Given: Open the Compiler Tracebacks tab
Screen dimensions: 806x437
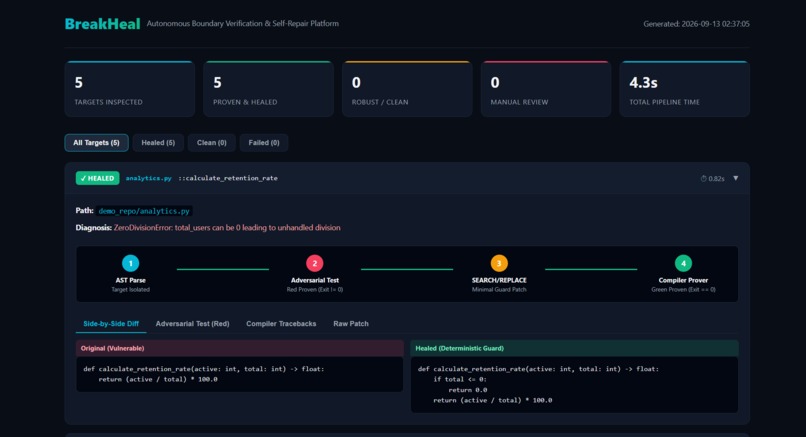Looking at the screenshot, I should [281, 323].
